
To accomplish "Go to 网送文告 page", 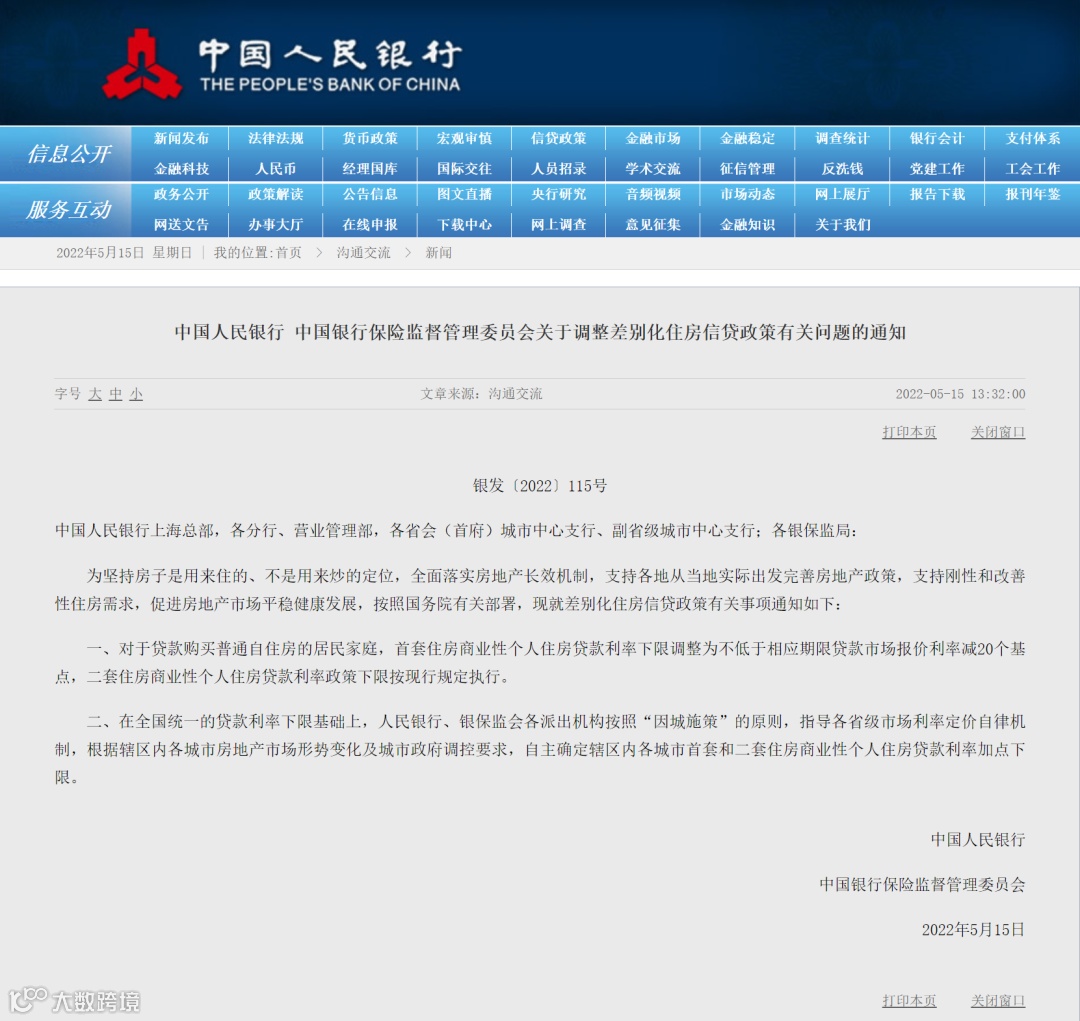I will pyautogui.click(x=181, y=225).
